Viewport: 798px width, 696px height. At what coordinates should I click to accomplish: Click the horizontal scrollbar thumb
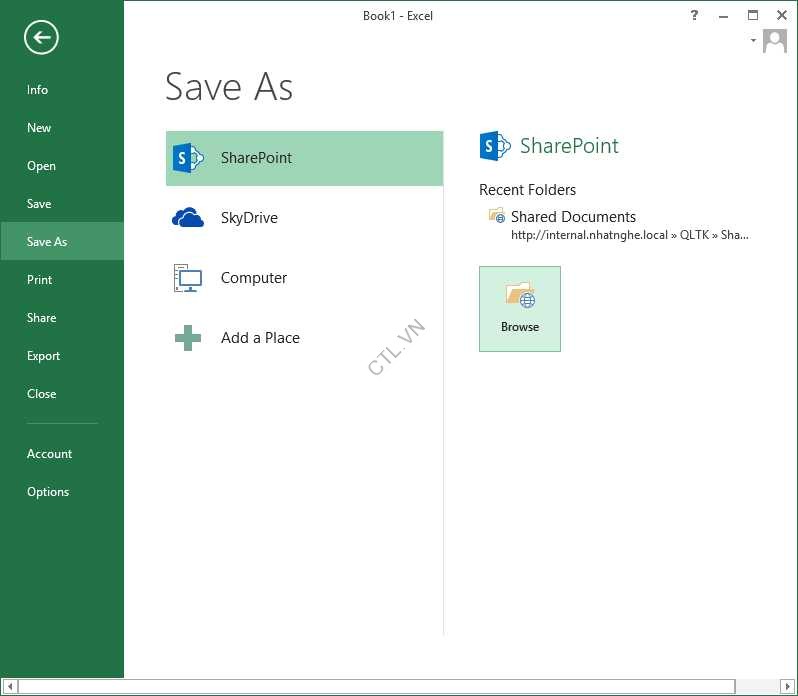click(x=377, y=686)
